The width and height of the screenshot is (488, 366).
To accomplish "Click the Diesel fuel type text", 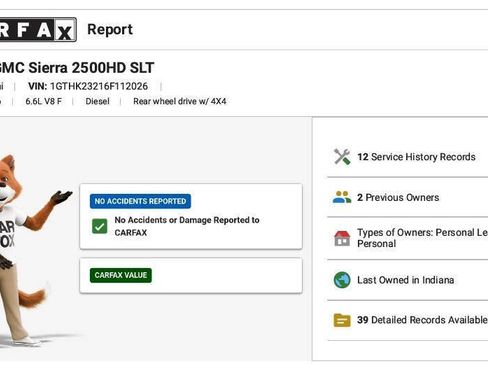I will tap(97, 101).
